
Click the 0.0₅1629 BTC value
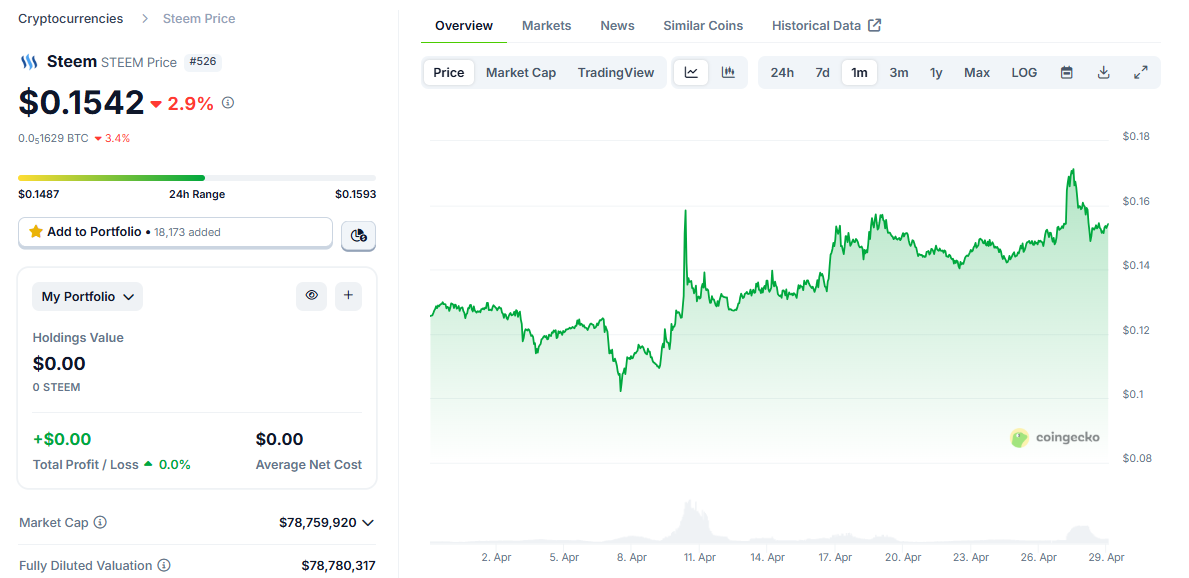click(53, 139)
